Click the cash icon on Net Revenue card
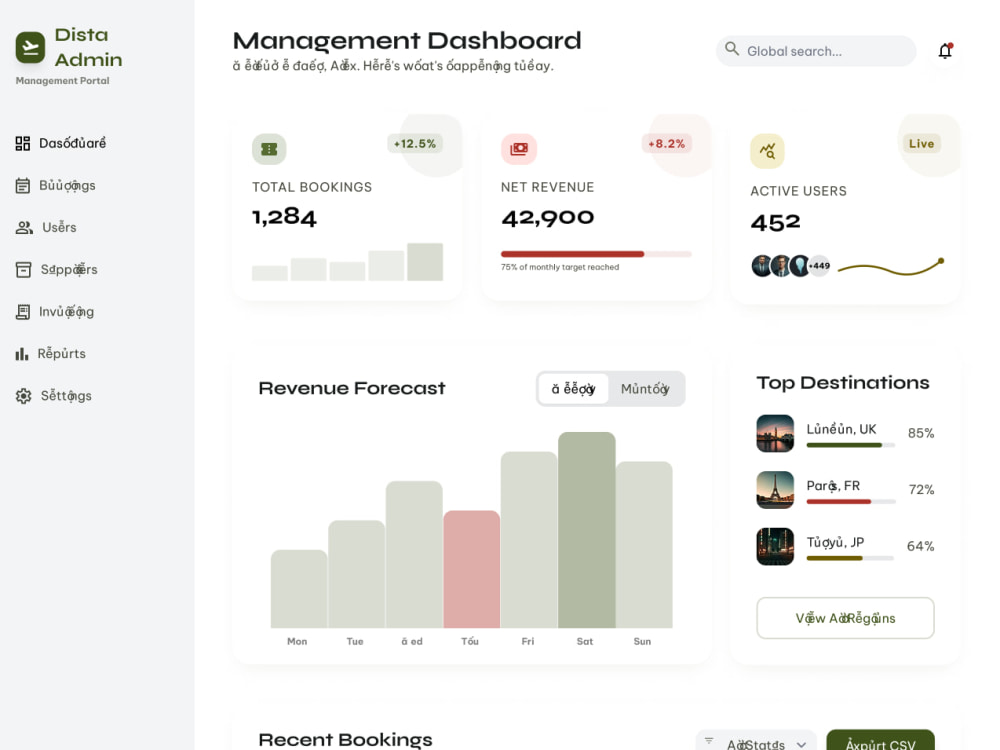The height and width of the screenshot is (750, 1000). pos(518,149)
